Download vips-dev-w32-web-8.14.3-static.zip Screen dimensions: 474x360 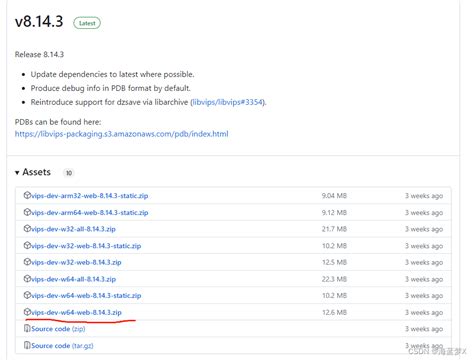coord(86,246)
